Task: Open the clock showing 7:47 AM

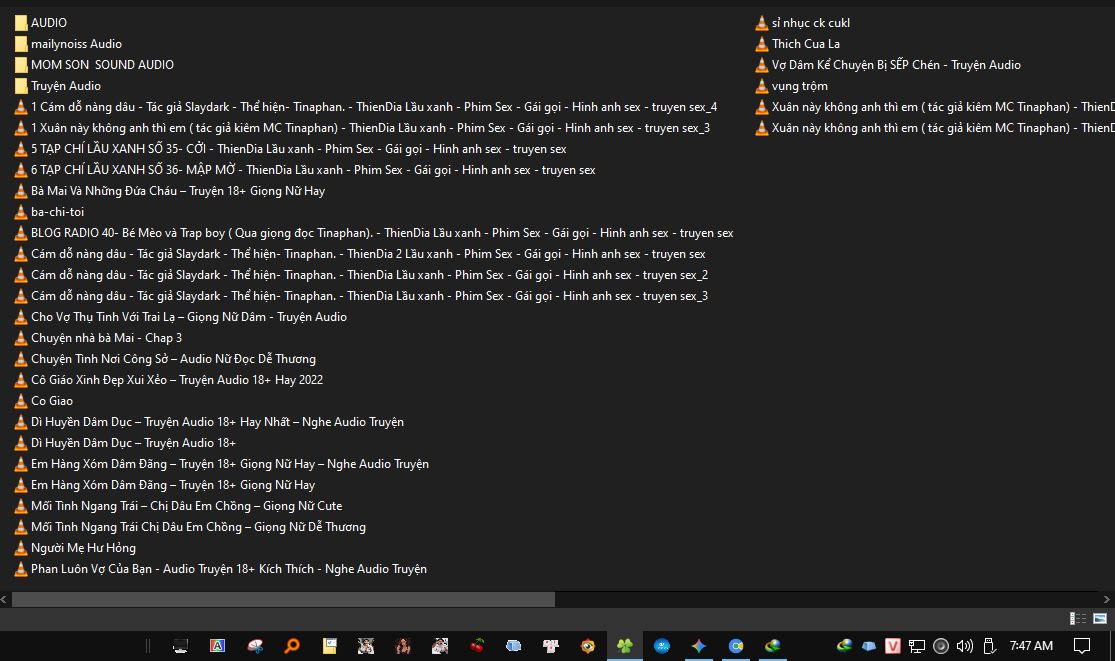Action: click(1031, 645)
